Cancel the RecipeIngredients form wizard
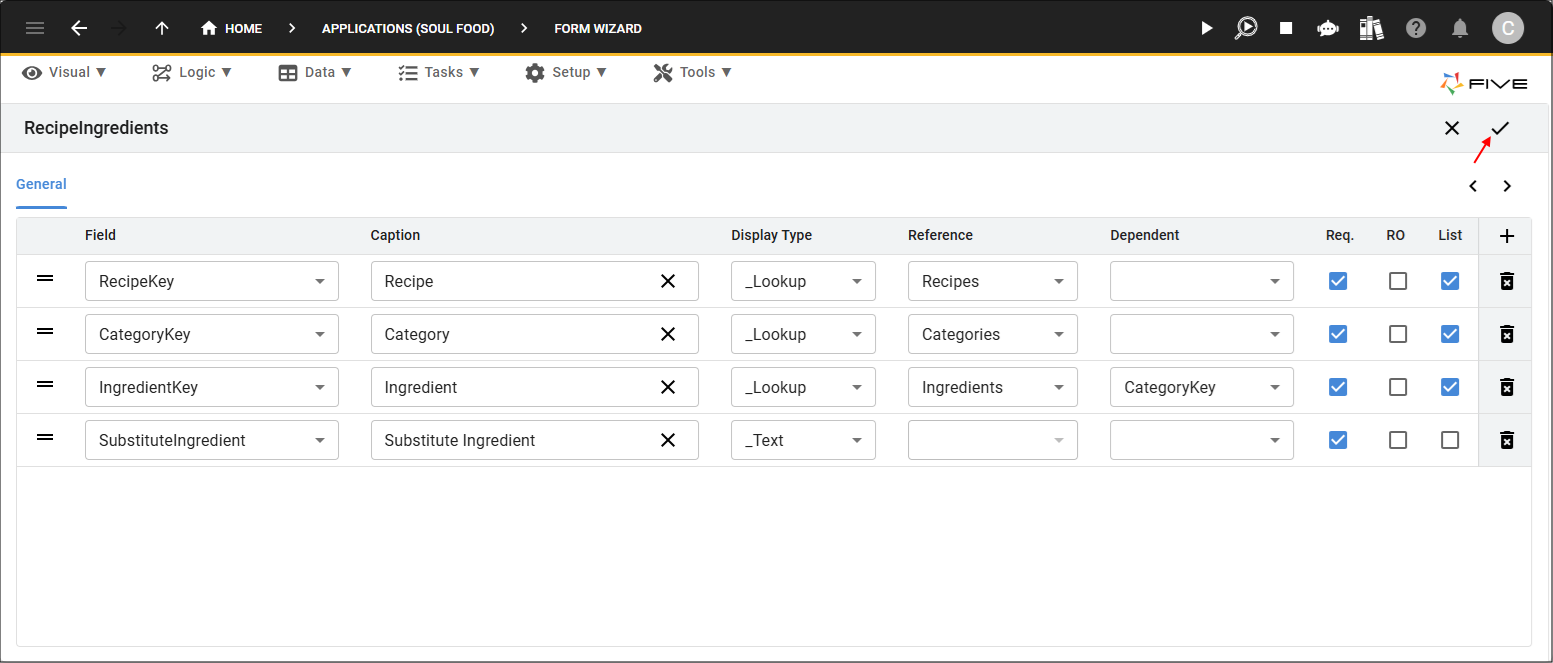The image size is (1553, 663). 1452,128
